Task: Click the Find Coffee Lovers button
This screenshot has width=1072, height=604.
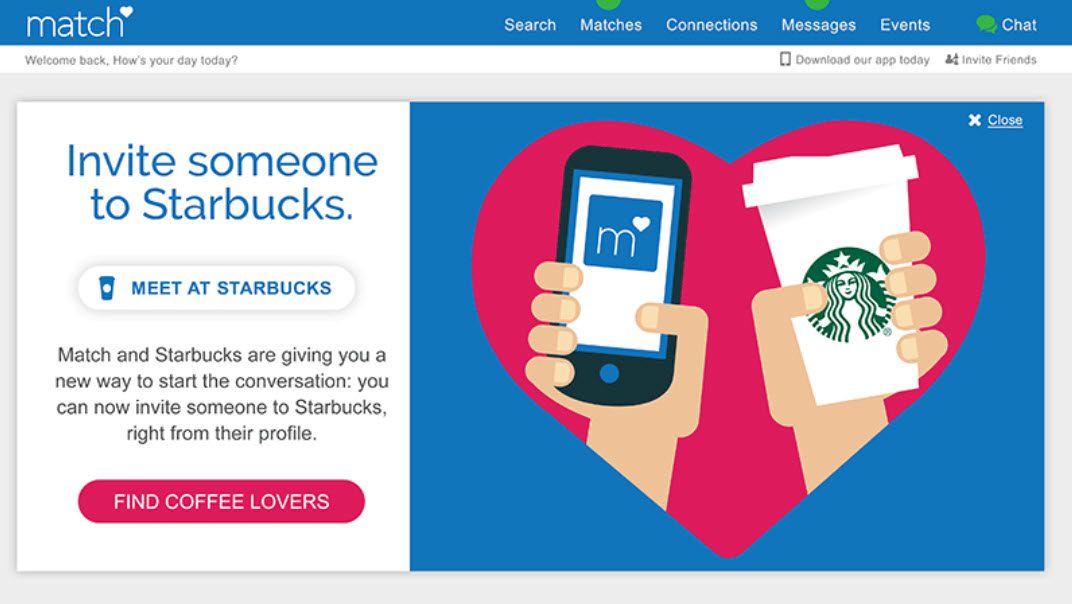Action: coord(222,501)
